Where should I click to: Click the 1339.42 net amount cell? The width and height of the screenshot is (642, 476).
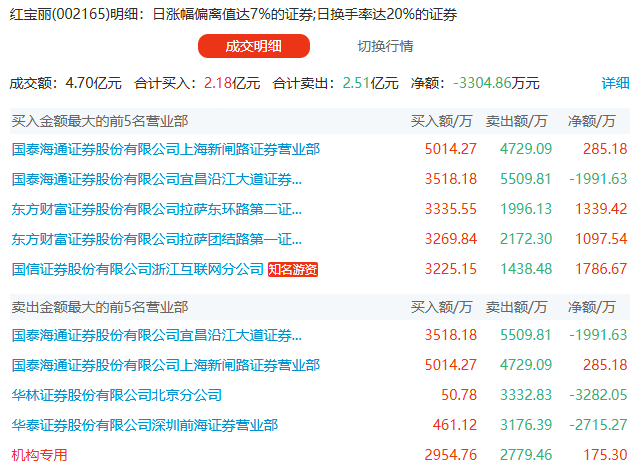click(x=601, y=209)
